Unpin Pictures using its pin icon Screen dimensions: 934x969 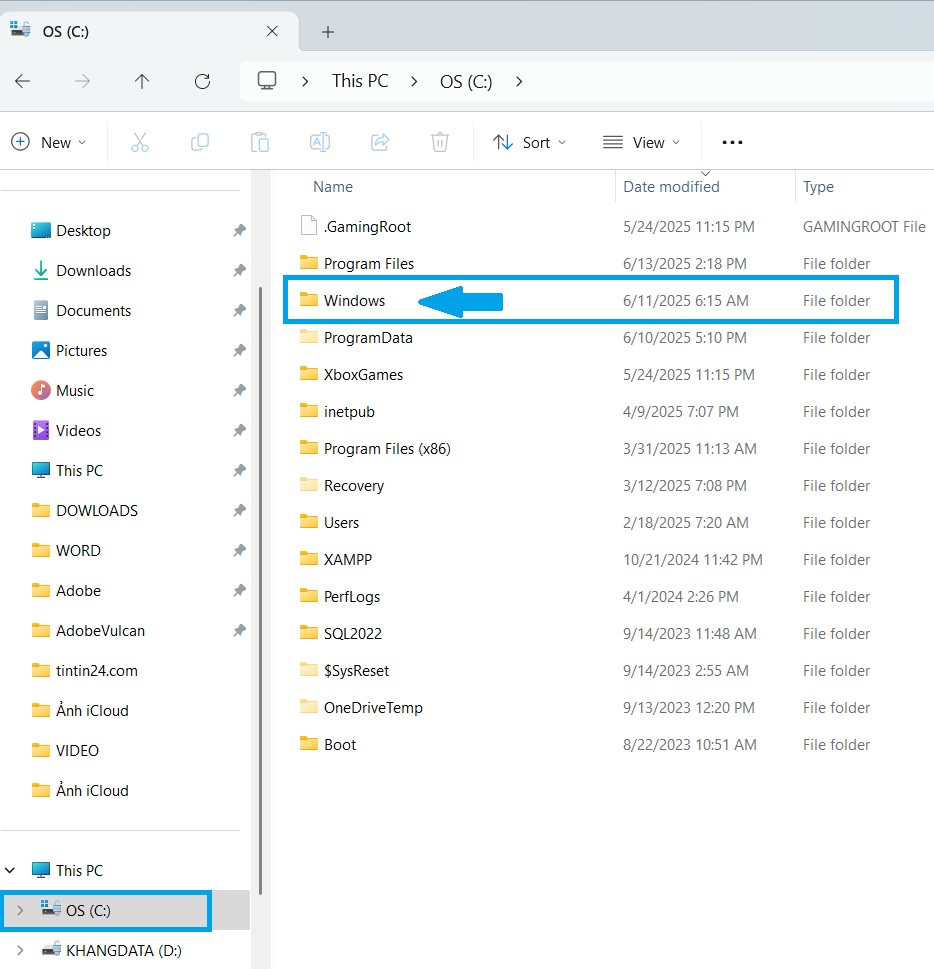click(239, 351)
